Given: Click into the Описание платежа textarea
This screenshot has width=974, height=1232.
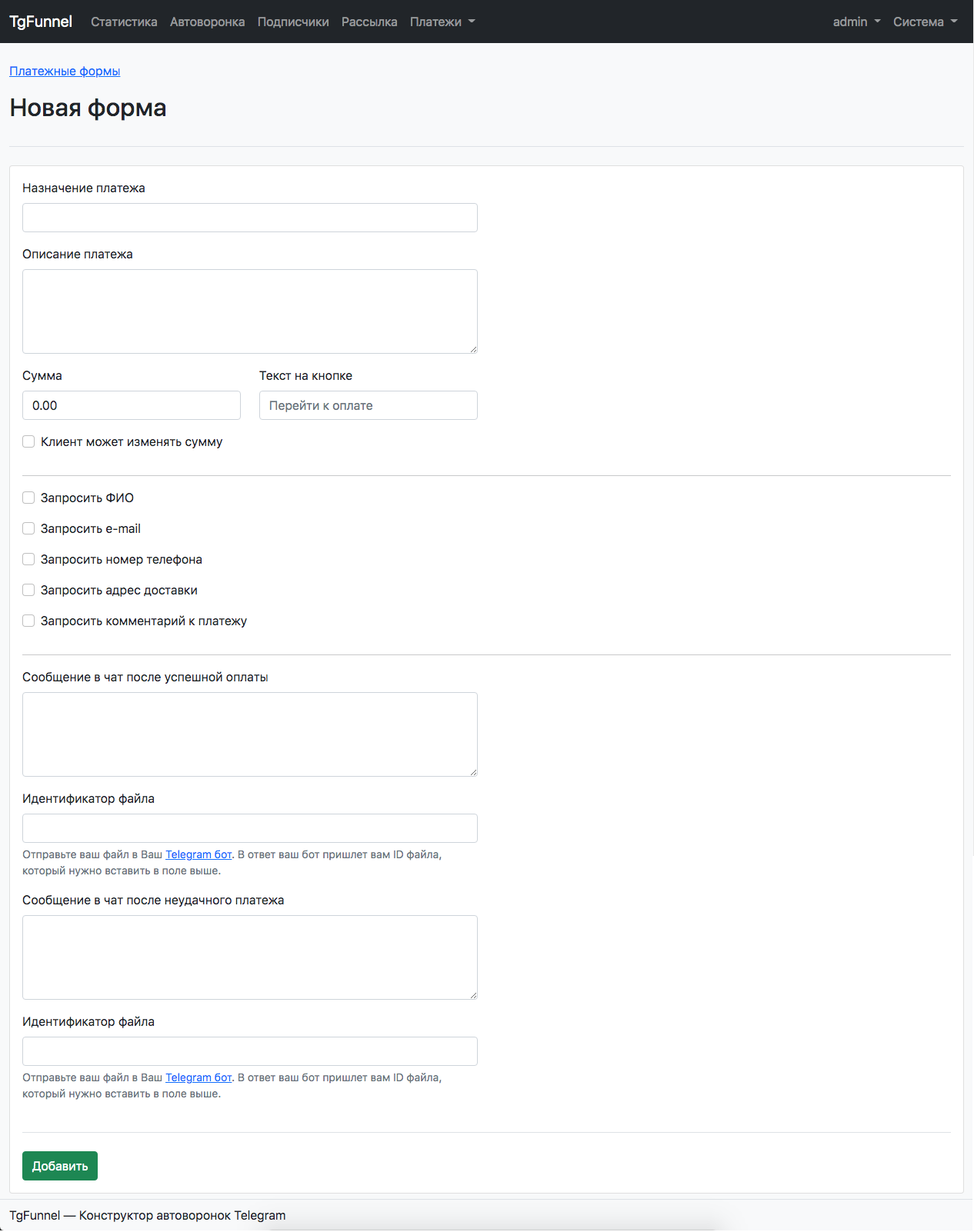Looking at the screenshot, I should coord(249,311).
